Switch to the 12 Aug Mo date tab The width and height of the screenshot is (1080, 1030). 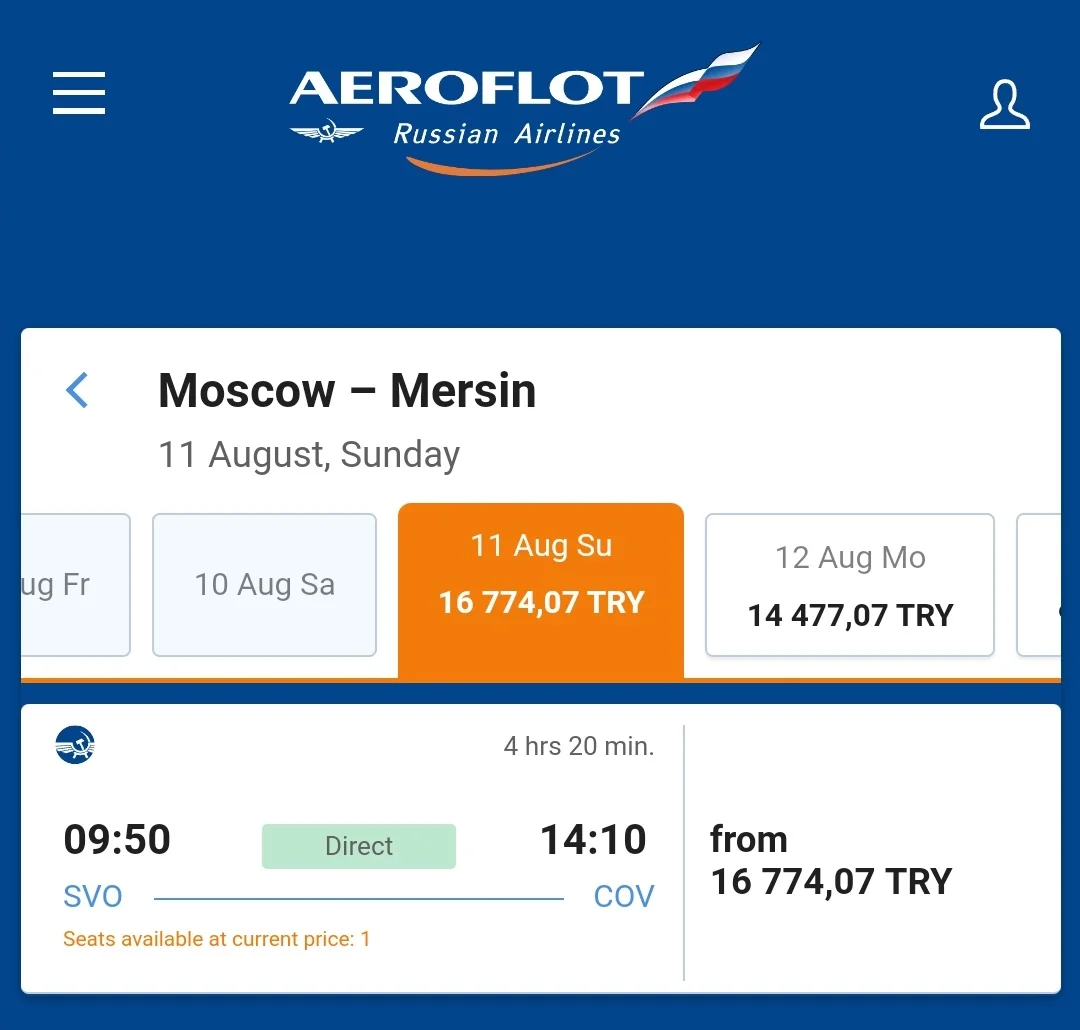[x=850, y=585]
